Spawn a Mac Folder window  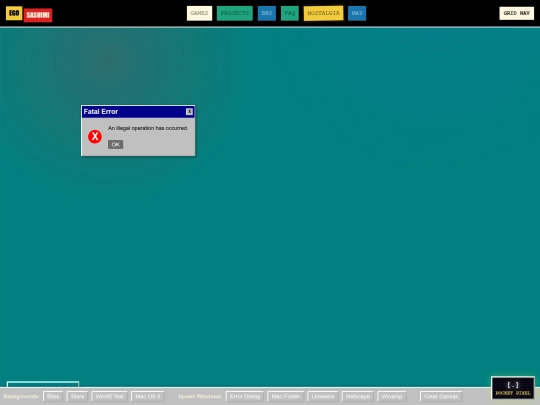[x=285, y=396]
